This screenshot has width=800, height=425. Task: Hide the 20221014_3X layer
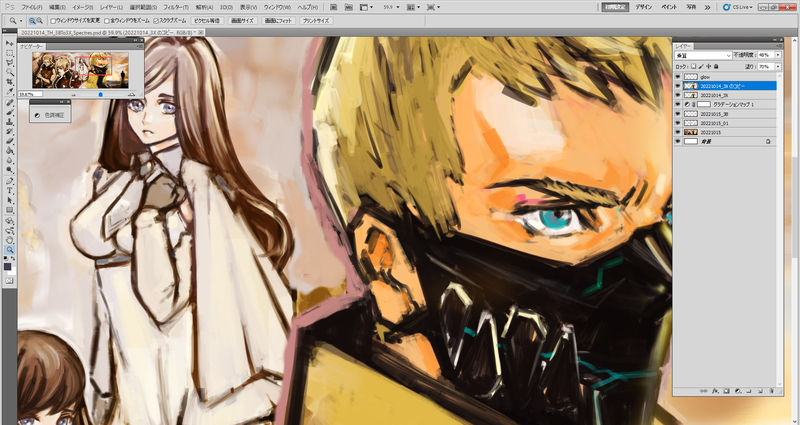(678, 95)
